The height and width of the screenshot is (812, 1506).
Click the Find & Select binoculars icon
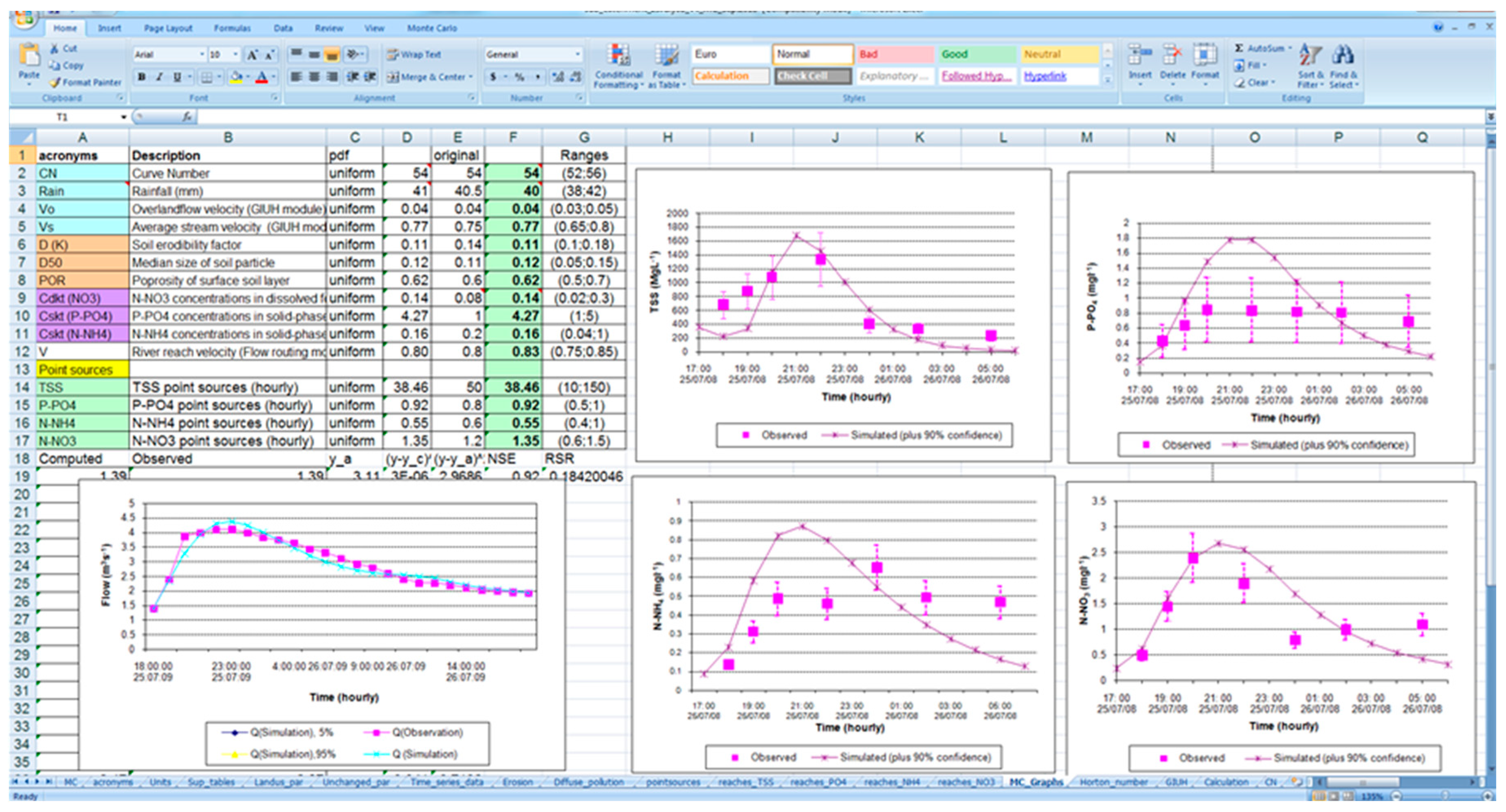(1342, 55)
